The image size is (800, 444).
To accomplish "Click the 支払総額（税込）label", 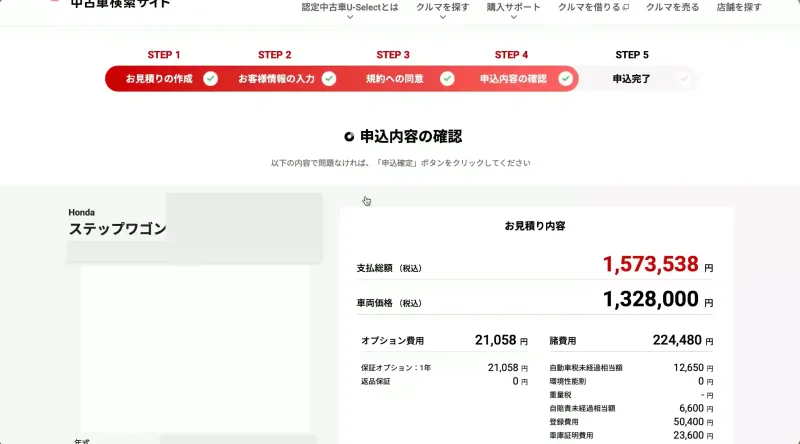I will 389,268.
